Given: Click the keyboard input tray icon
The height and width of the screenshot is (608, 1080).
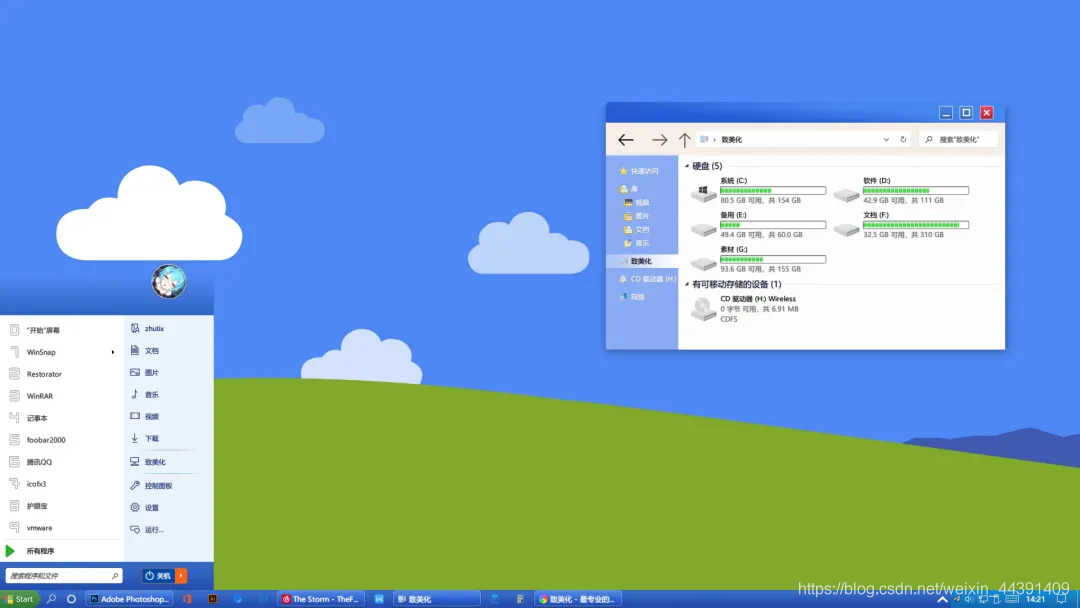Looking at the screenshot, I should 1011,599.
